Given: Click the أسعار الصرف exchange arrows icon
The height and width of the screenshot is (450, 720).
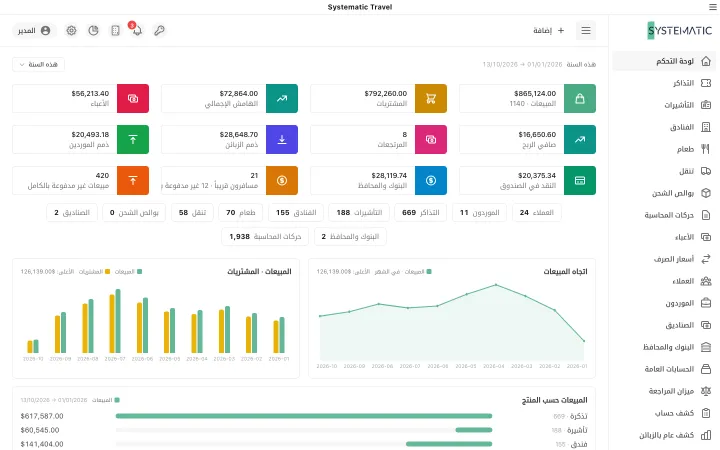Looking at the screenshot, I should (706, 259).
